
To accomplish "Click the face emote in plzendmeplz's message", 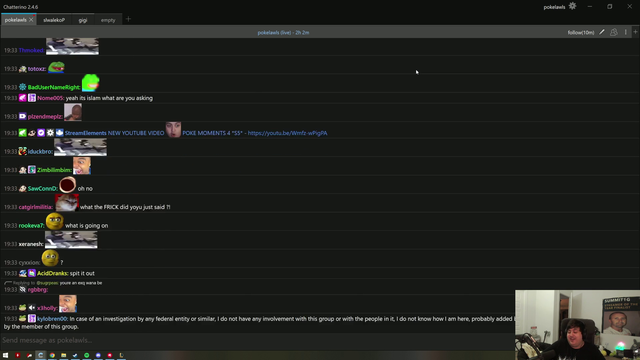I will tap(73, 112).
